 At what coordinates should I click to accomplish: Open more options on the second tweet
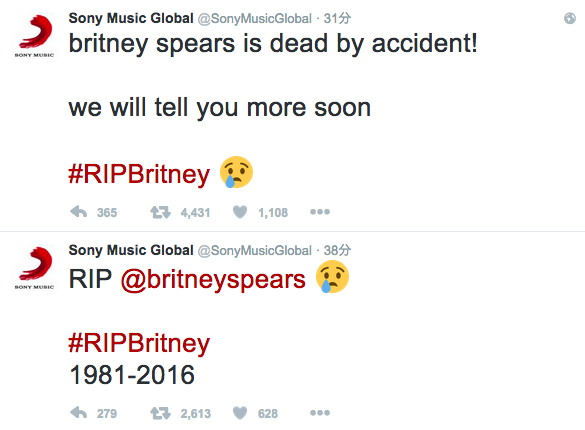coord(320,413)
